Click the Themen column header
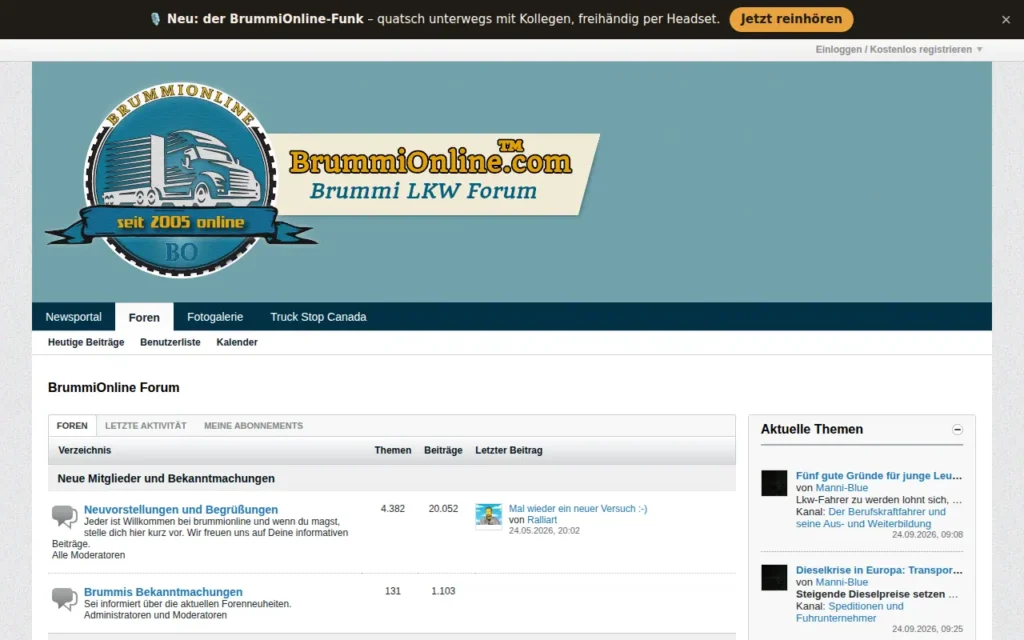 click(x=392, y=451)
